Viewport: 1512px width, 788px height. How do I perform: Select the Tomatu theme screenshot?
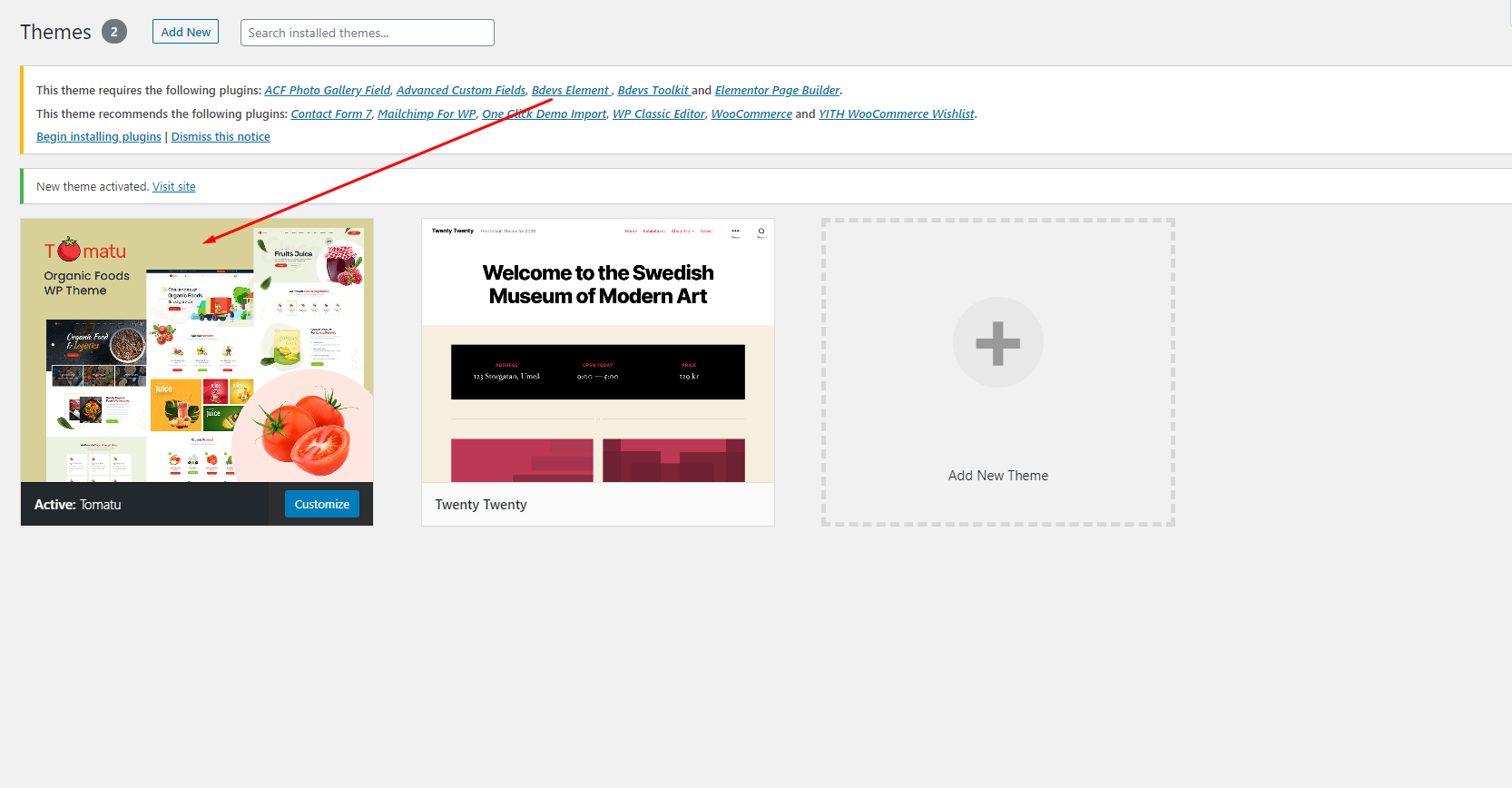[197, 350]
